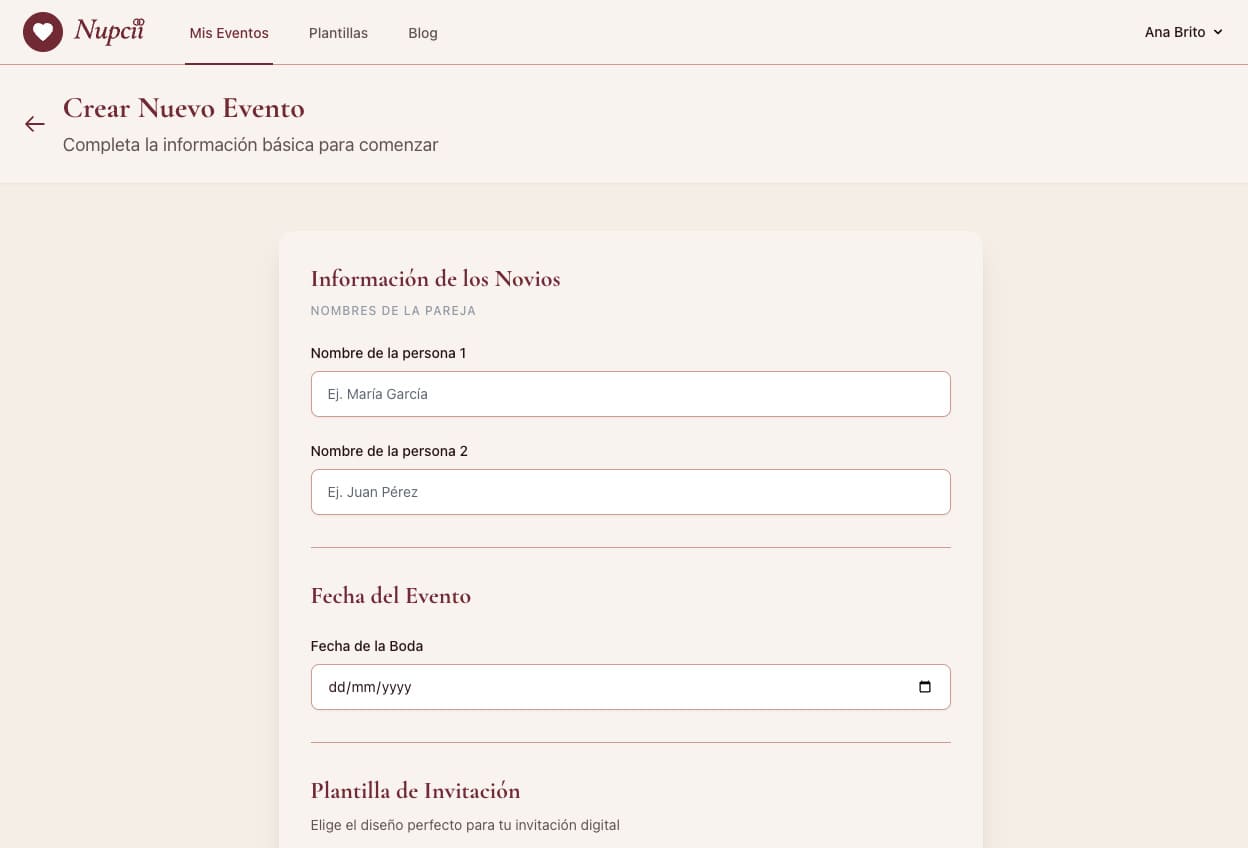Click the back arrow to return

tap(35, 123)
